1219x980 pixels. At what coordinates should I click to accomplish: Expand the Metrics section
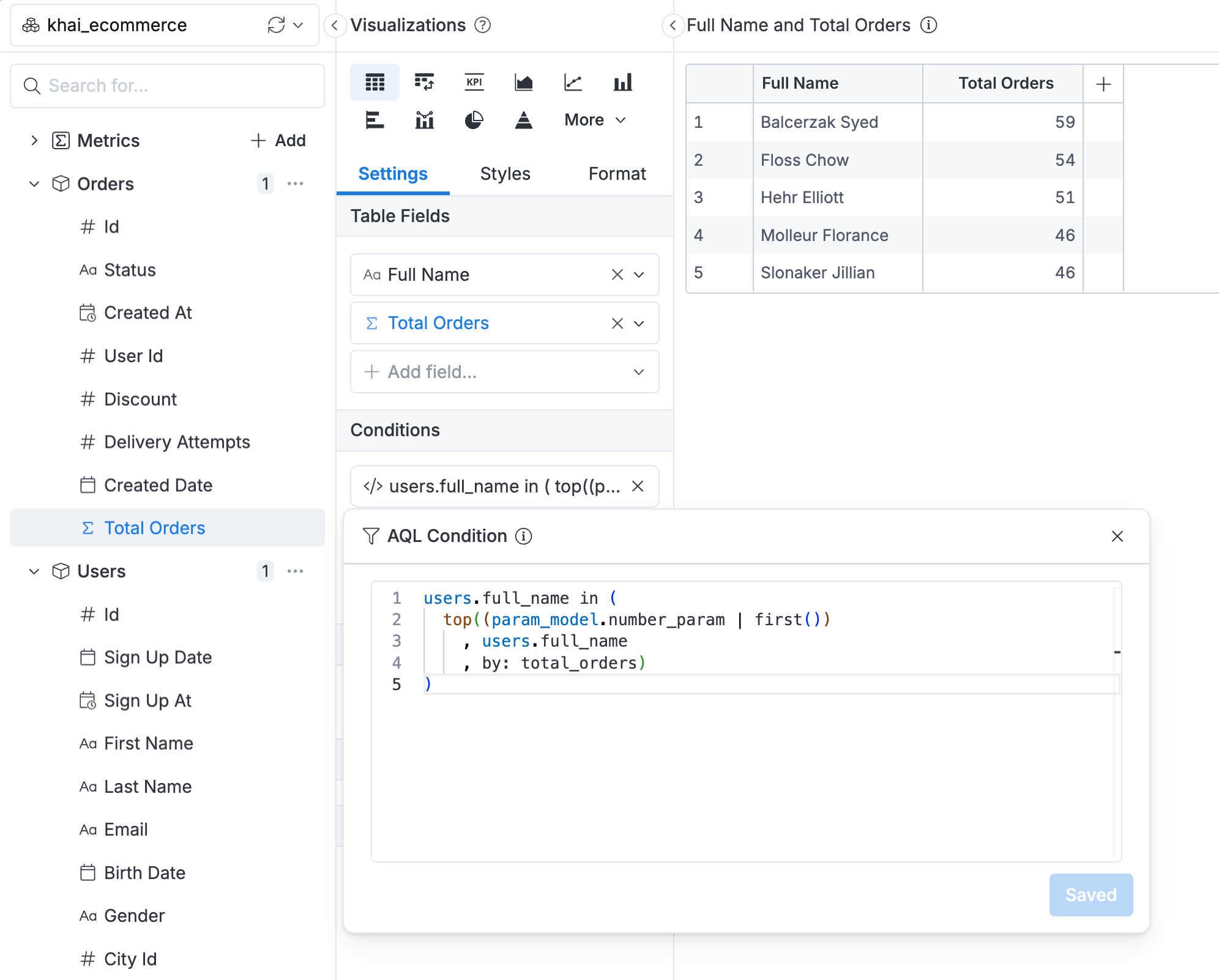pos(34,141)
